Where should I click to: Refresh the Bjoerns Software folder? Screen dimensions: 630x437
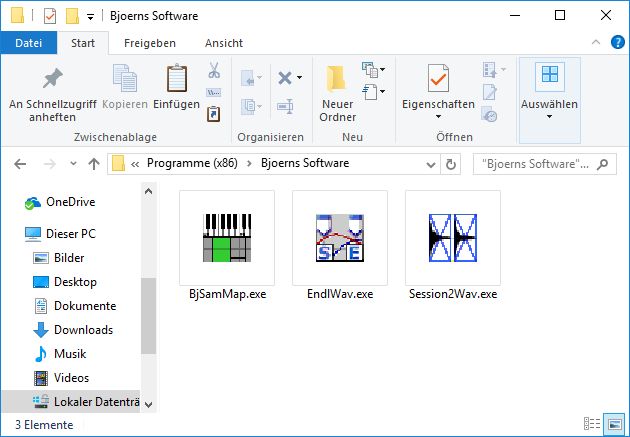click(450, 164)
